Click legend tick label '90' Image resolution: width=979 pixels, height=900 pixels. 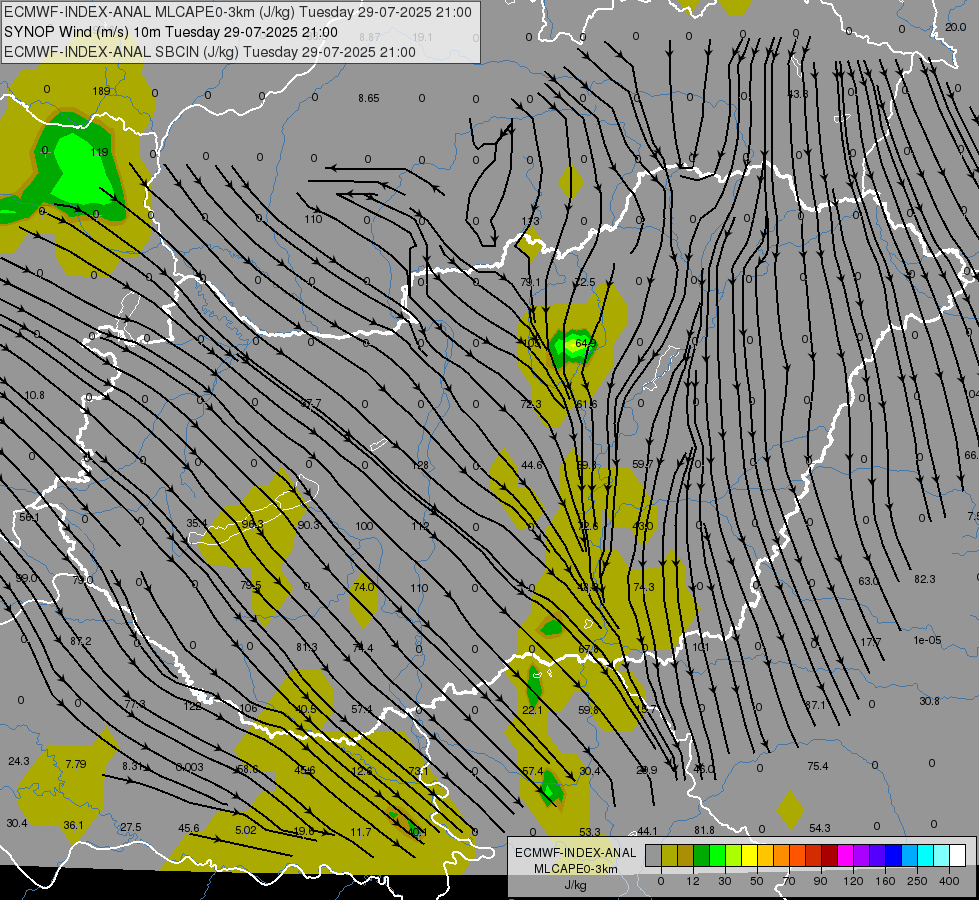820,881
